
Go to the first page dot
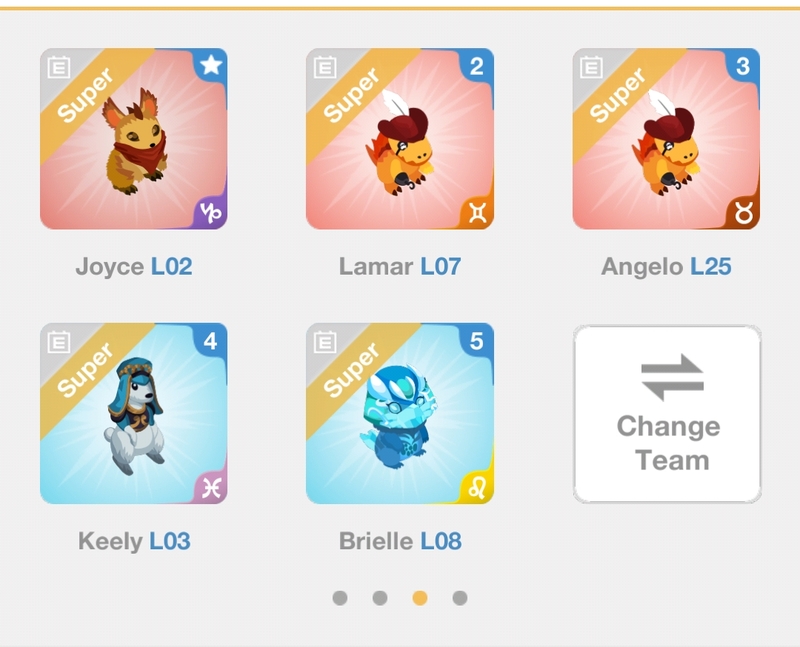(340, 598)
